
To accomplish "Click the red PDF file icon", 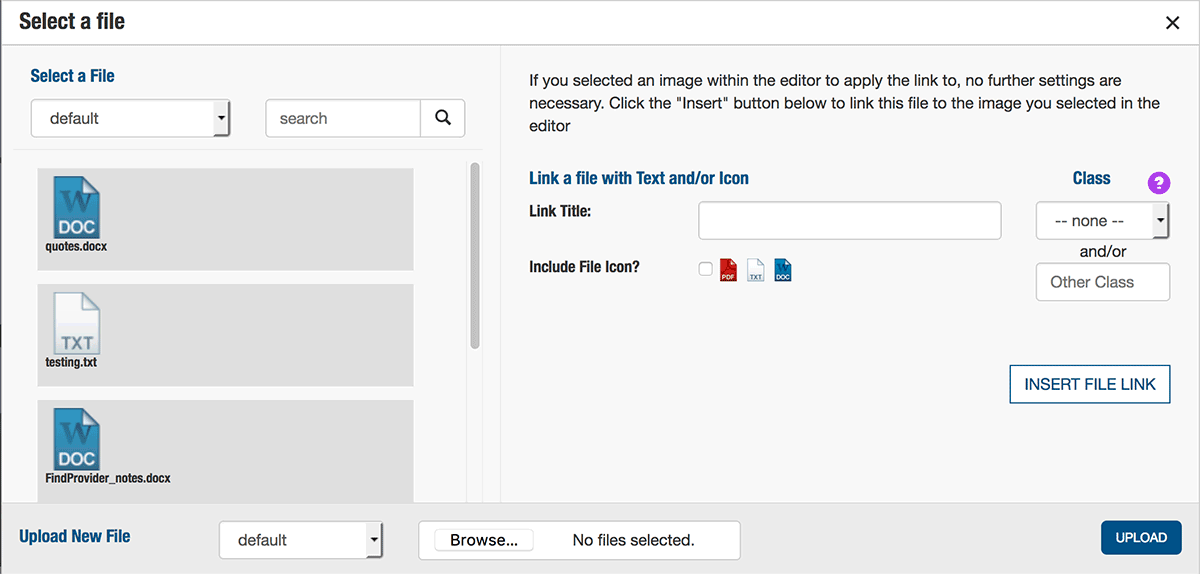I will coord(728,270).
